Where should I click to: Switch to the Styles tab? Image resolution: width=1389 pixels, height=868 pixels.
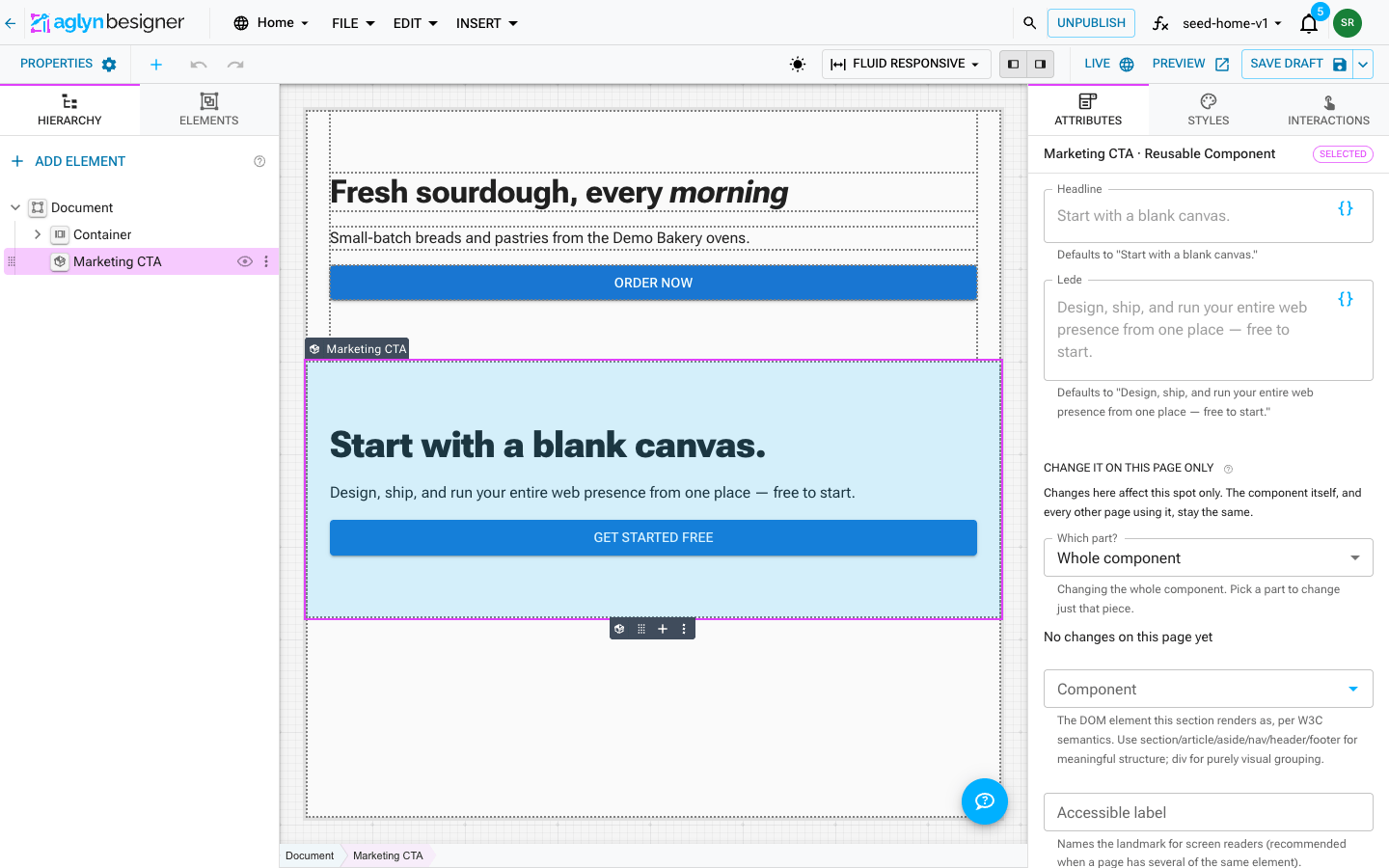[1209, 109]
